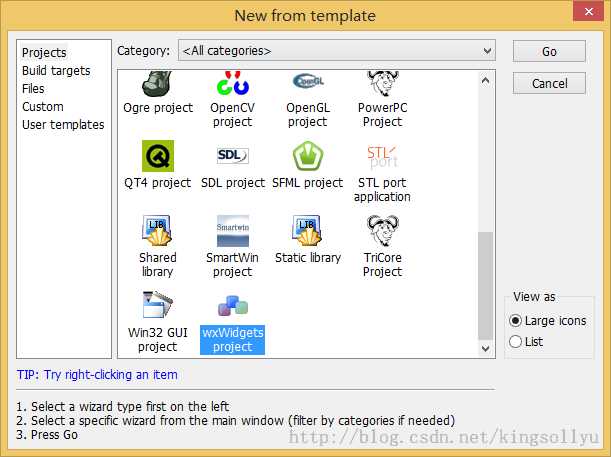
Task: Select the SDL project icon
Action: (233, 155)
